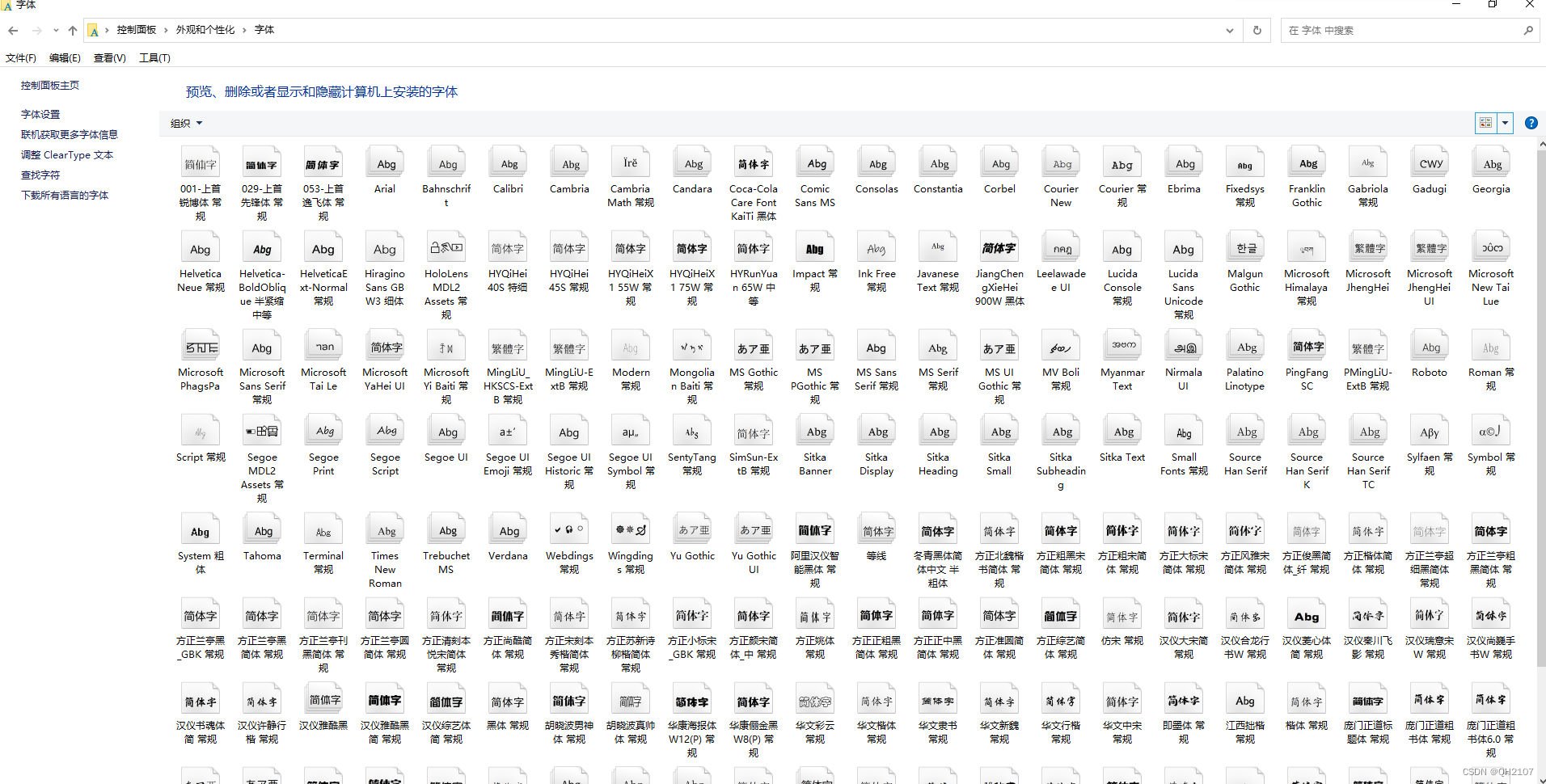Image resolution: width=1546 pixels, height=784 pixels.
Task: Select the 华文彩云 font thumbnail
Action: (x=815, y=700)
